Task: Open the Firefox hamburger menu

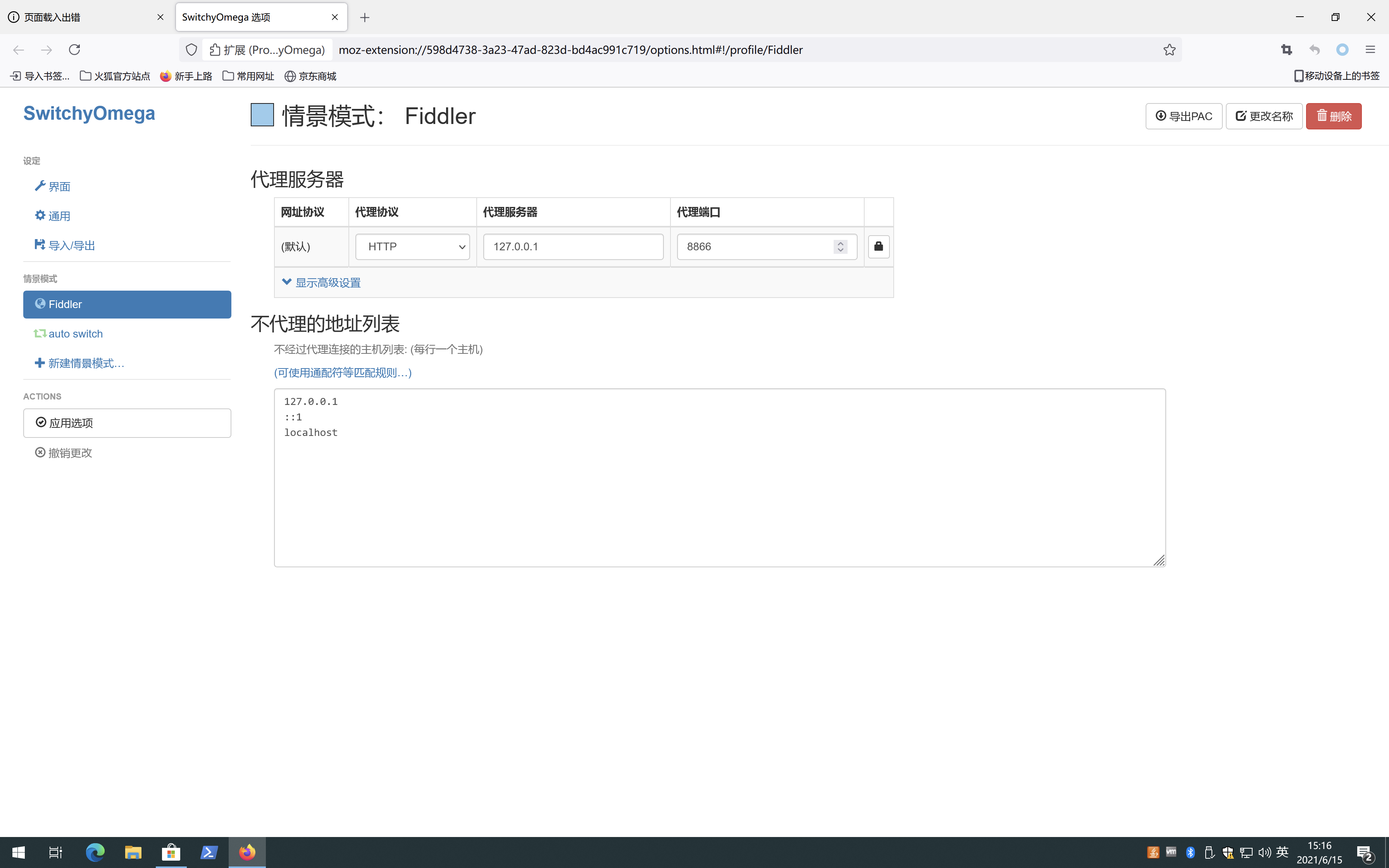Action: [x=1370, y=50]
